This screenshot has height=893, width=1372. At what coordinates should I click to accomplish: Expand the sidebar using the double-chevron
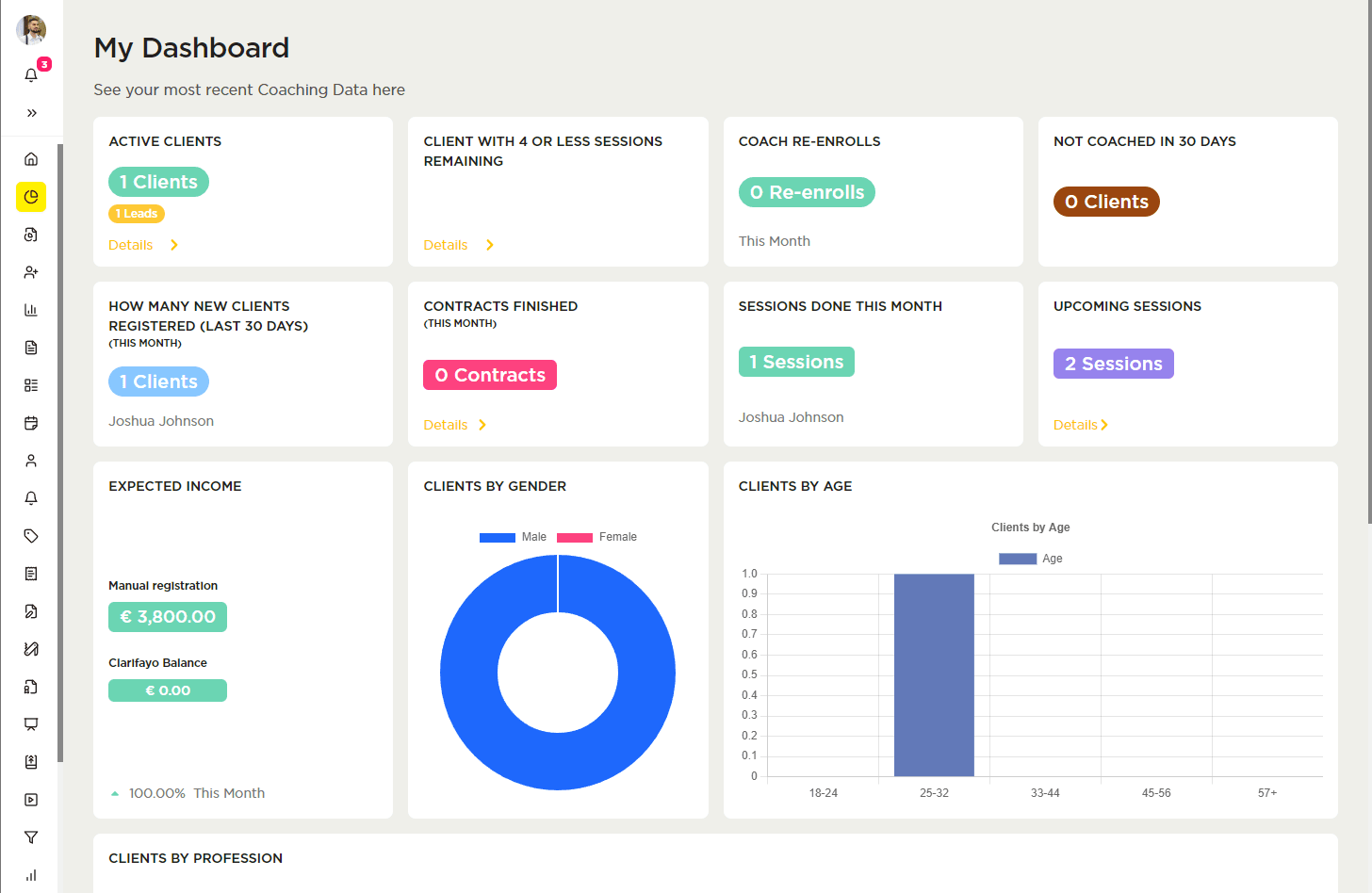31,112
